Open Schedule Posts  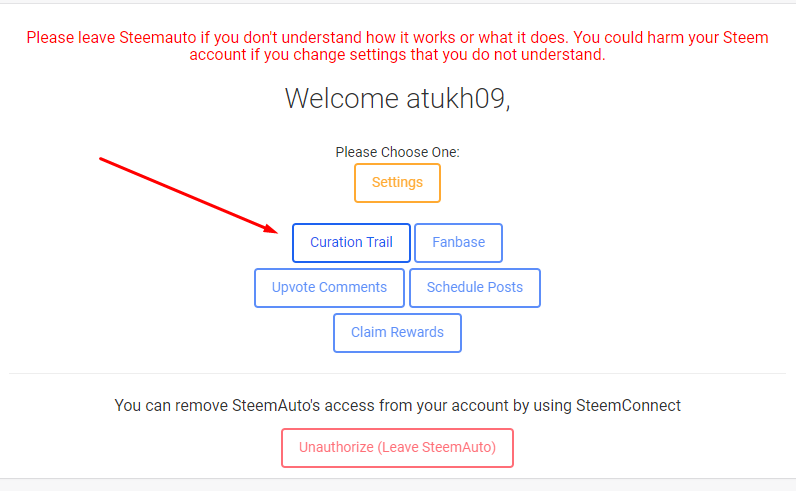pos(474,288)
